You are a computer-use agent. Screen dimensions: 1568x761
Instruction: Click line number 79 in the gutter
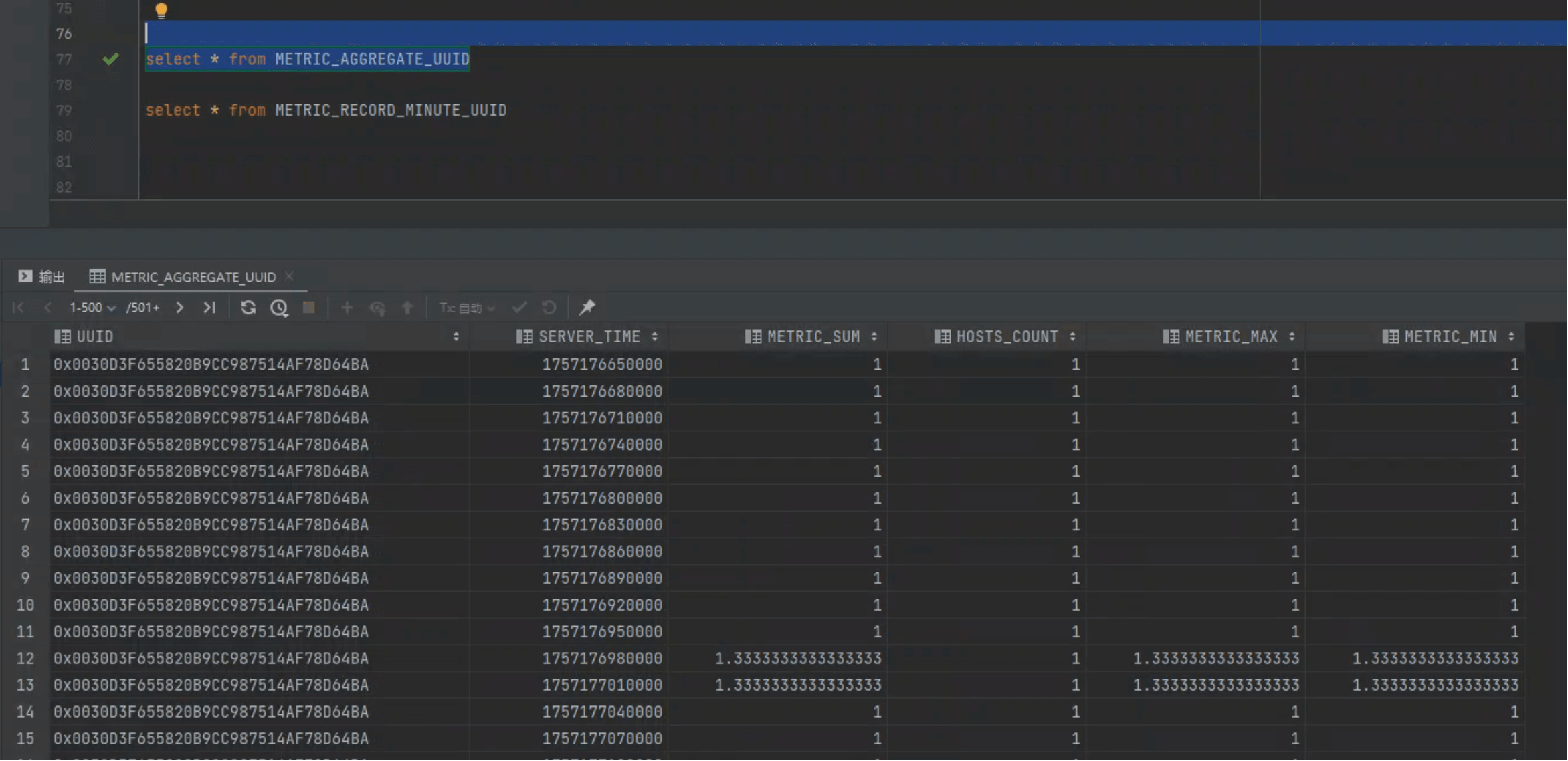pos(64,110)
